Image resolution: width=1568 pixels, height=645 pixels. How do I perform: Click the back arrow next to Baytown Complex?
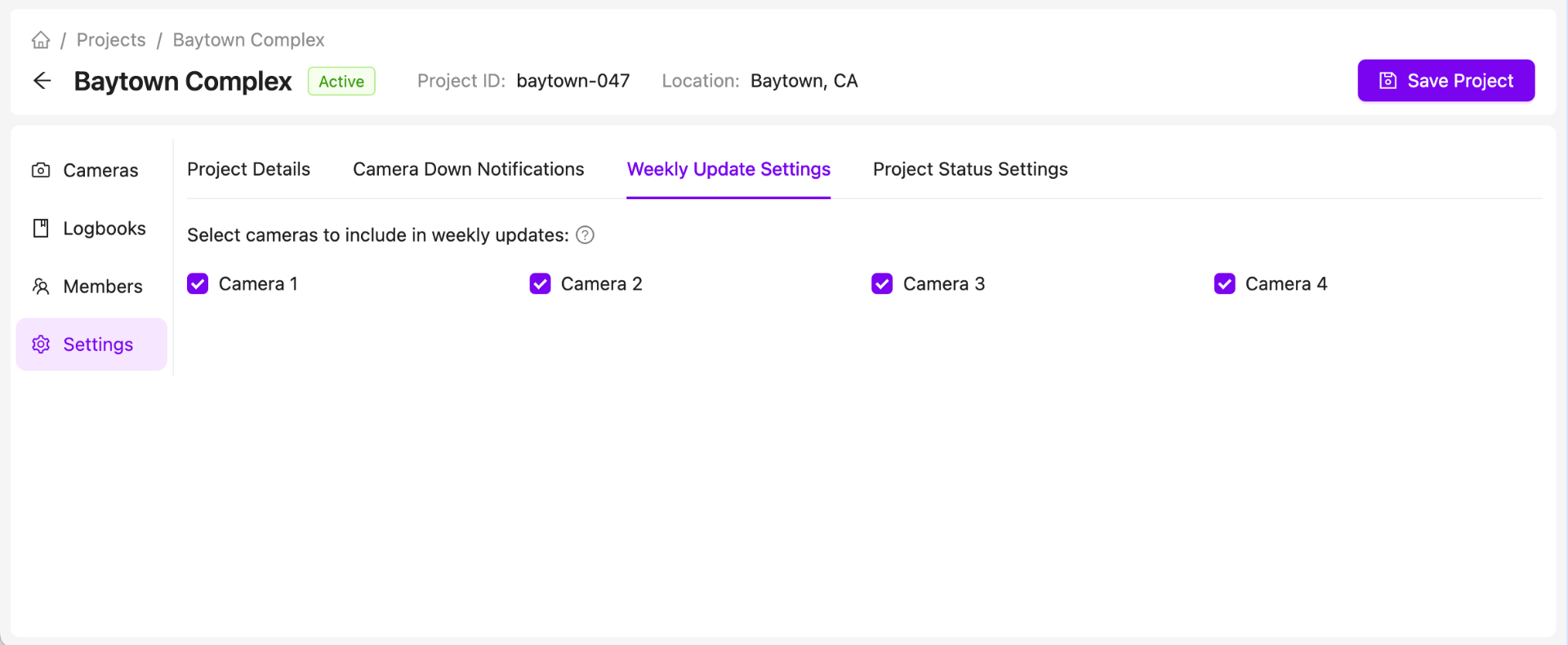(42, 81)
